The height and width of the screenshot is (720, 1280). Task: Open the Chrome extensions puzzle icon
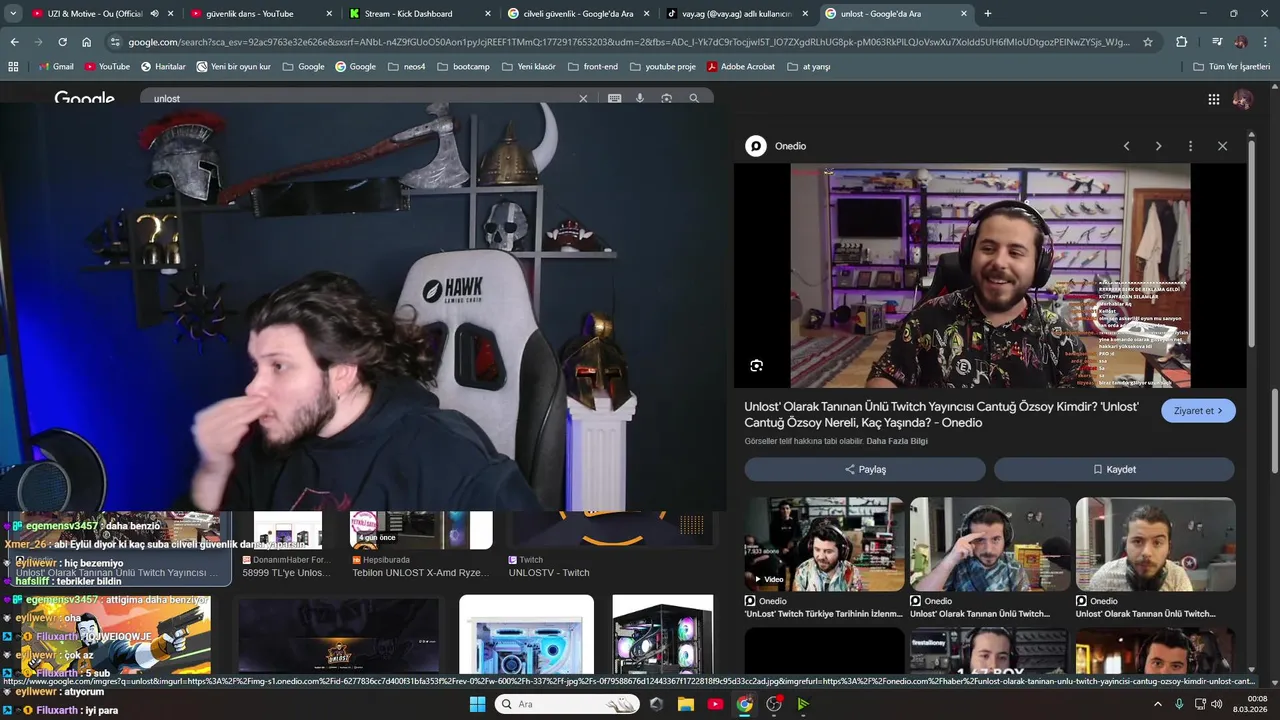pyautogui.click(x=1182, y=42)
